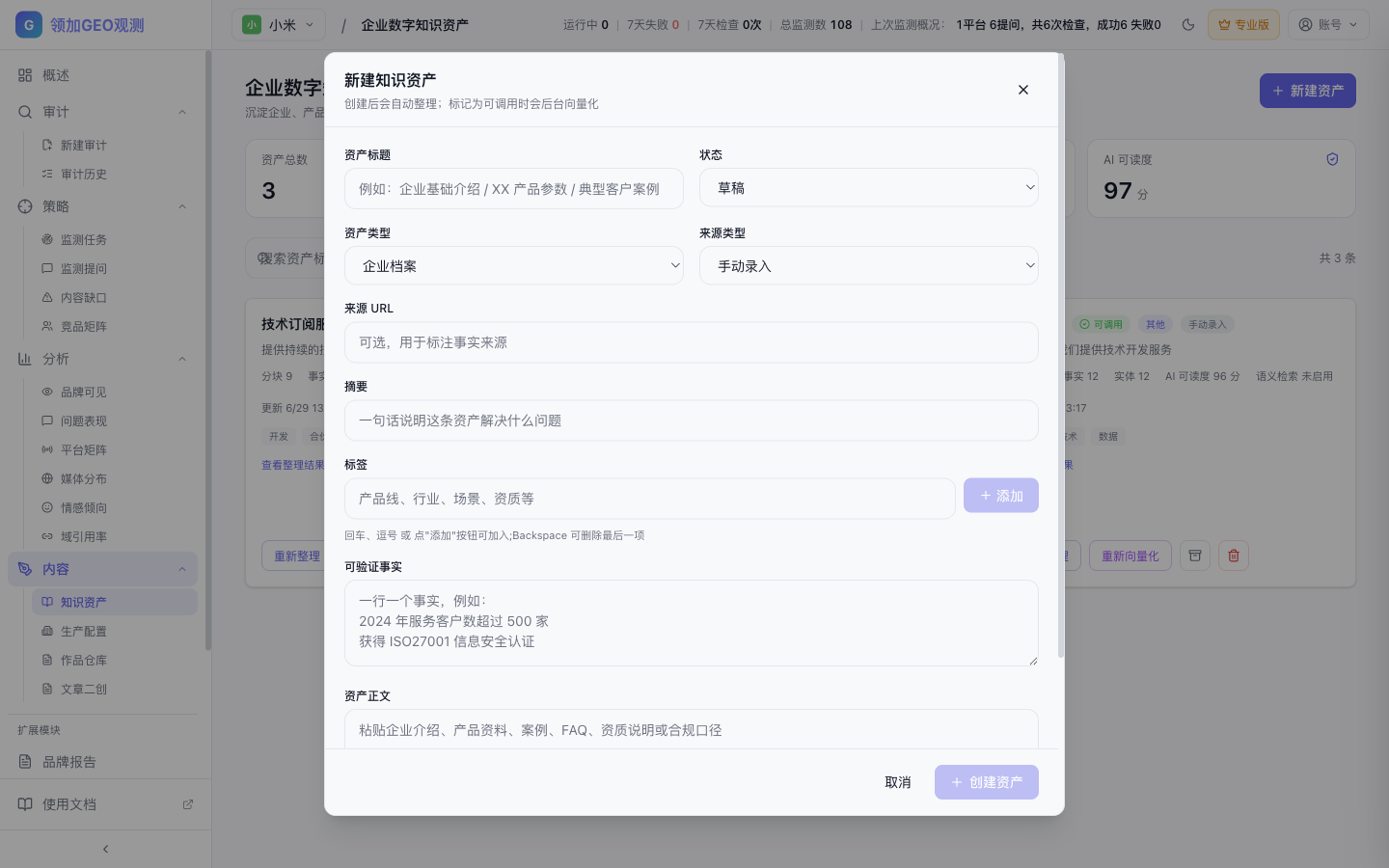This screenshot has height=868, width=1389.
Task: Open 域引用率 sidebar item
Action: 114,536
